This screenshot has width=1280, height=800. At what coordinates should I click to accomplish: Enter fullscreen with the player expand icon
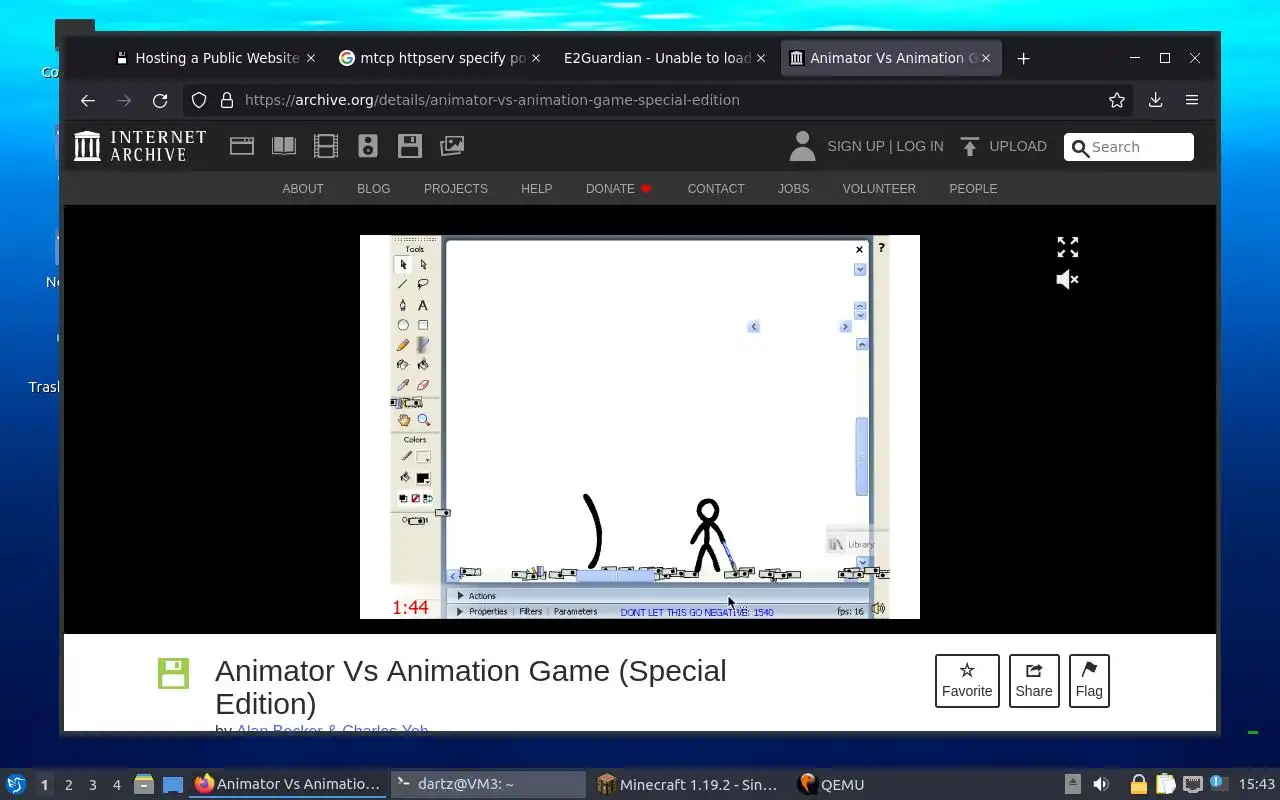(1068, 247)
